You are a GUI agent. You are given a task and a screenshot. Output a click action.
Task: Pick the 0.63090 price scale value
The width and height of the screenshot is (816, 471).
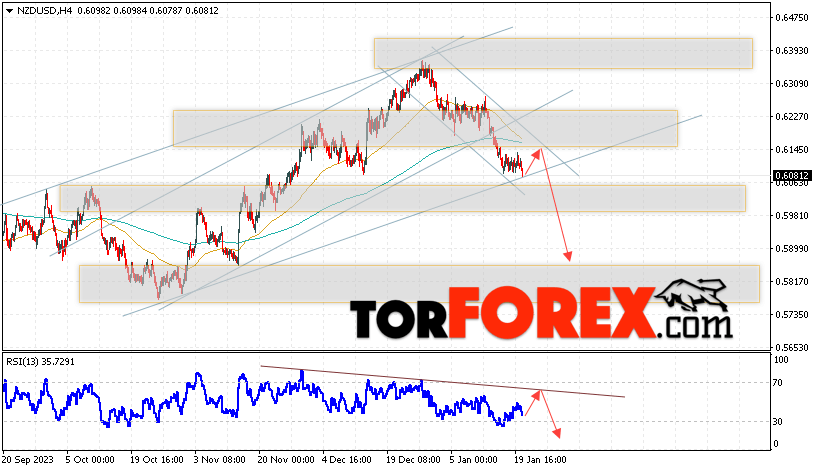click(x=792, y=83)
